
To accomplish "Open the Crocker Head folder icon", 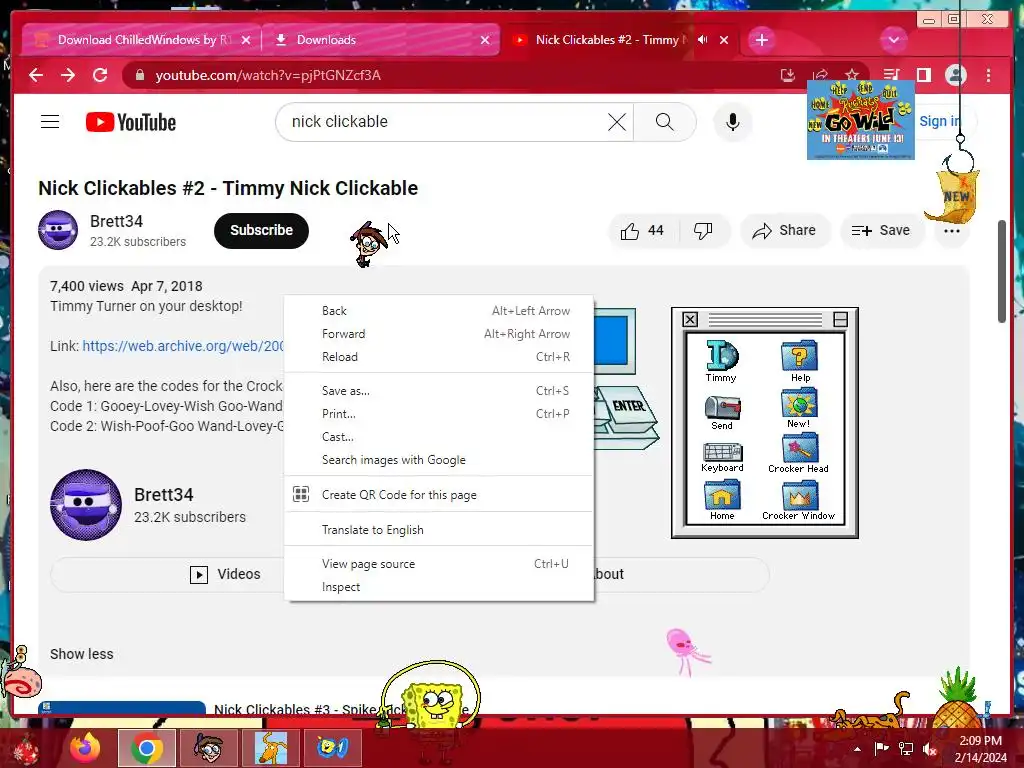I will 798,453.
